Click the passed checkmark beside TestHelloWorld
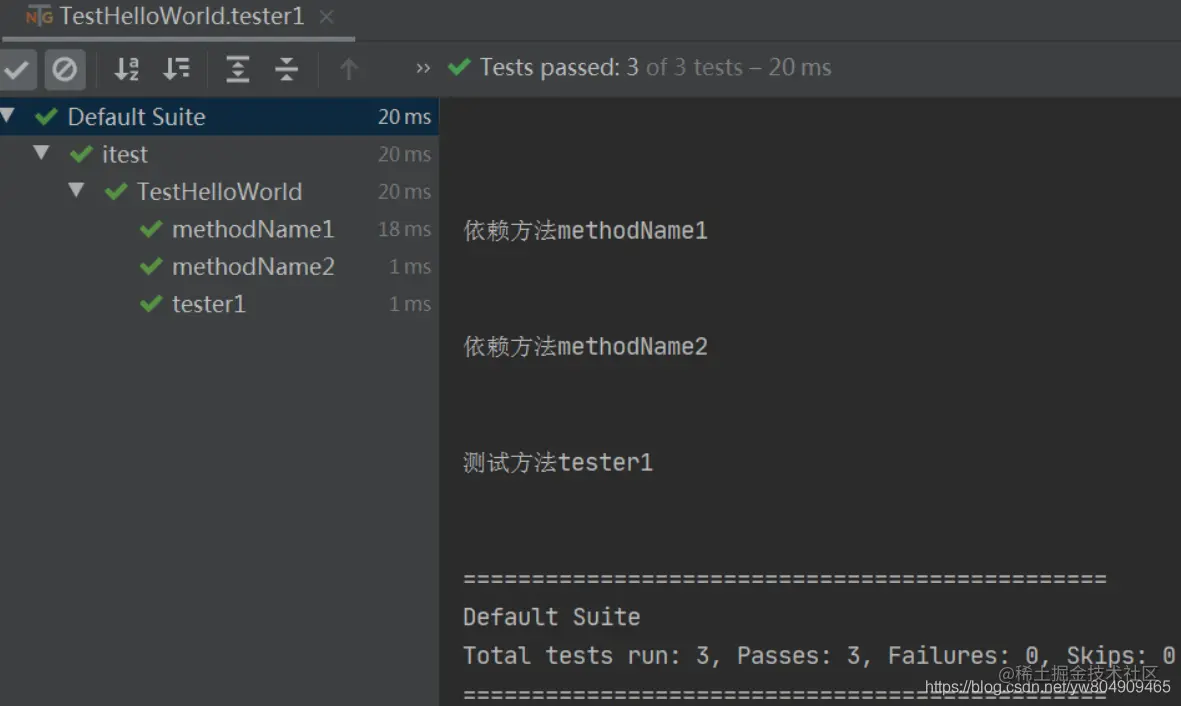 click(116, 191)
